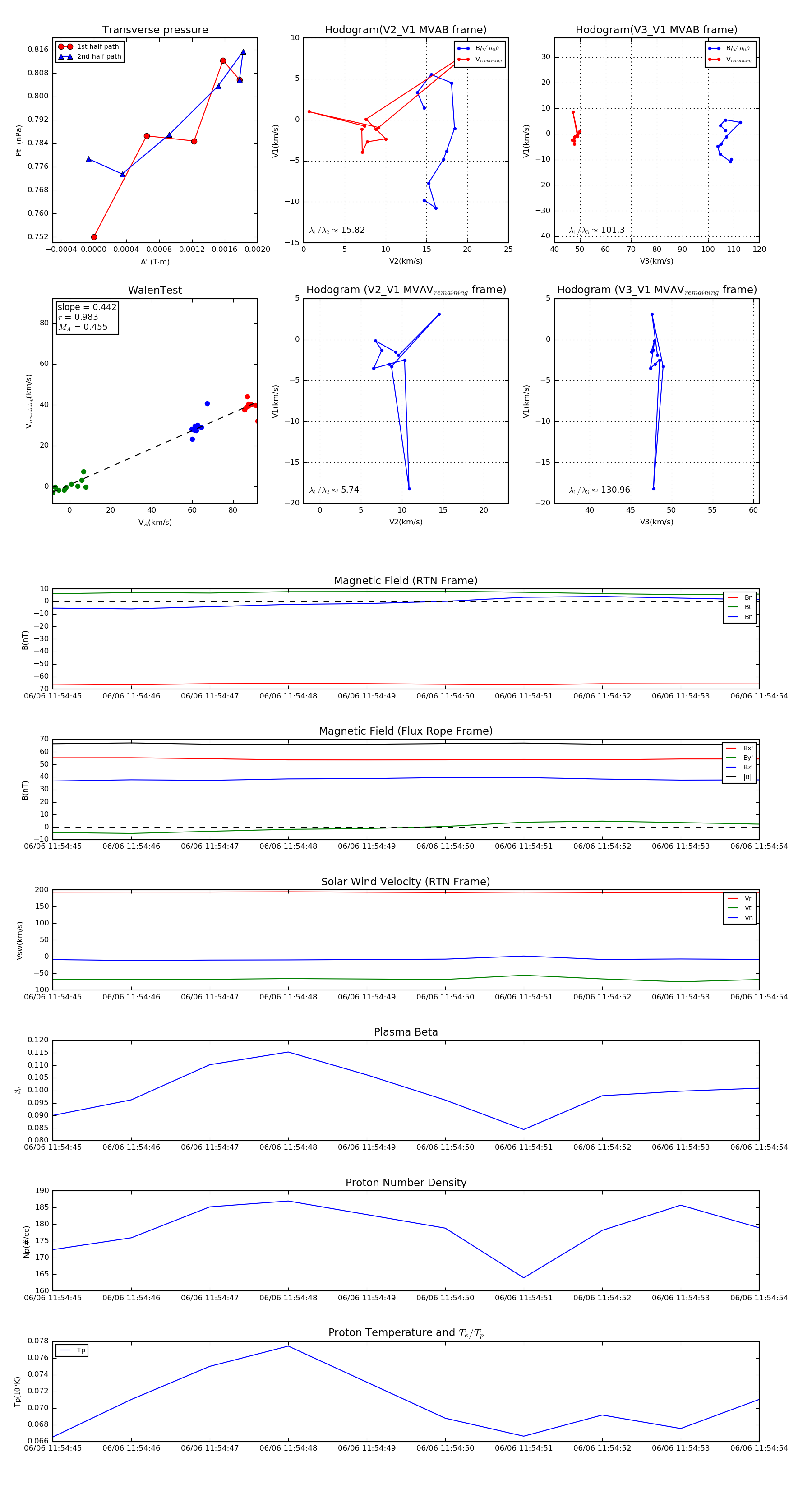Select the "Bt" legend entry
The height and width of the screenshot is (1489, 812).
point(740,607)
